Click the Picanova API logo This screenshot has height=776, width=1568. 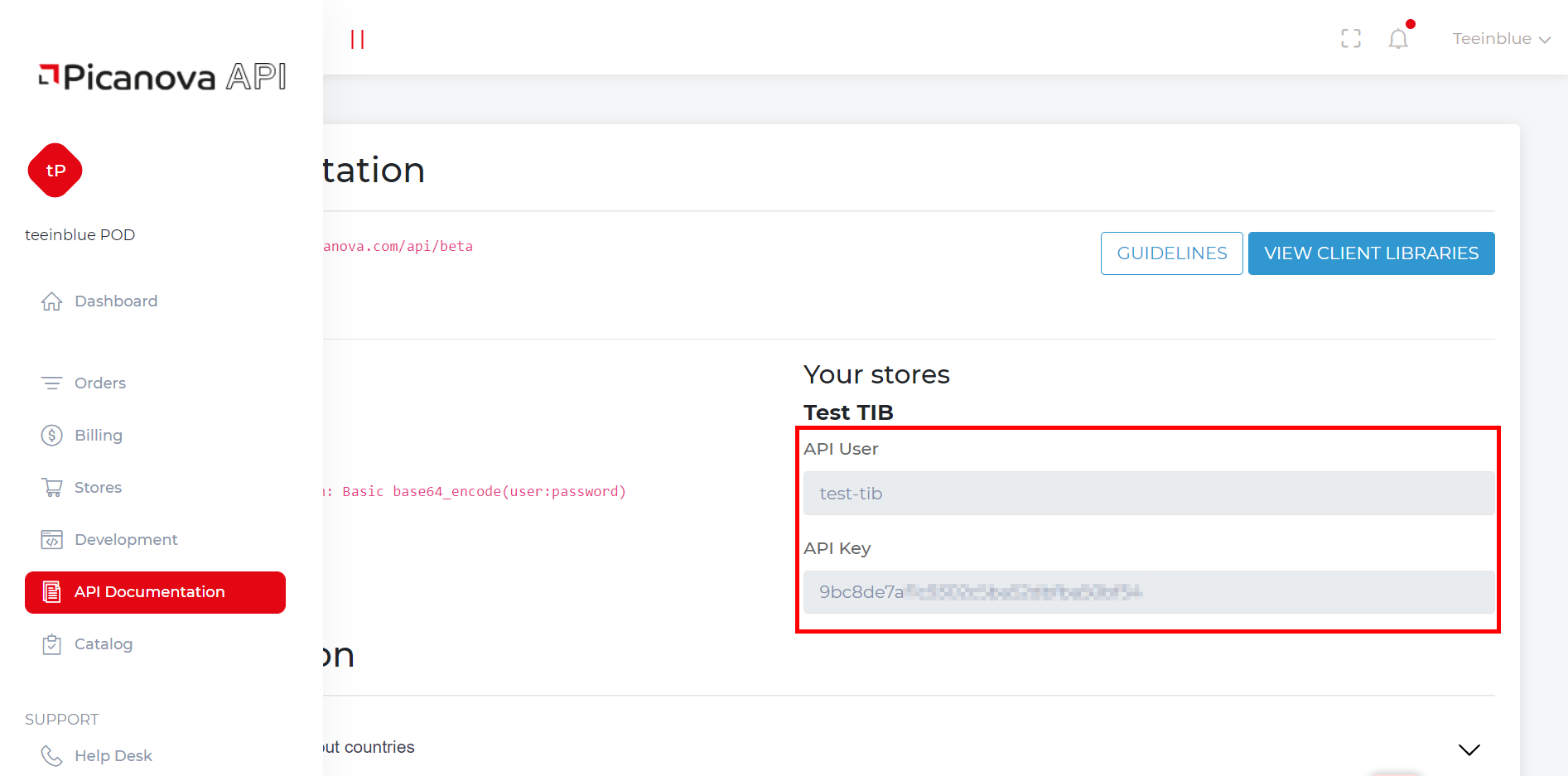pyautogui.click(x=162, y=77)
